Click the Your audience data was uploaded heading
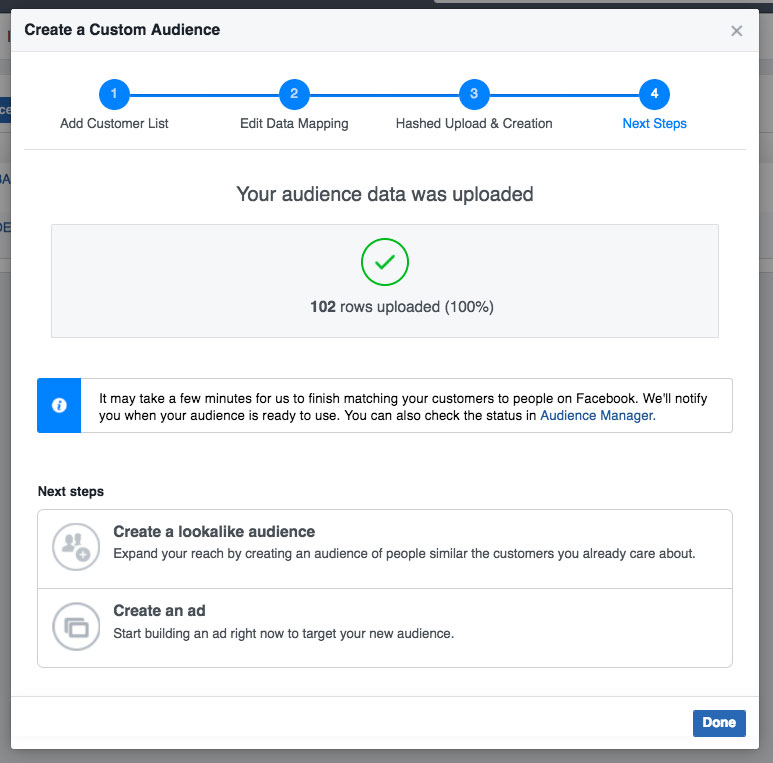The height and width of the screenshot is (763, 773). [x=385, y=194]
